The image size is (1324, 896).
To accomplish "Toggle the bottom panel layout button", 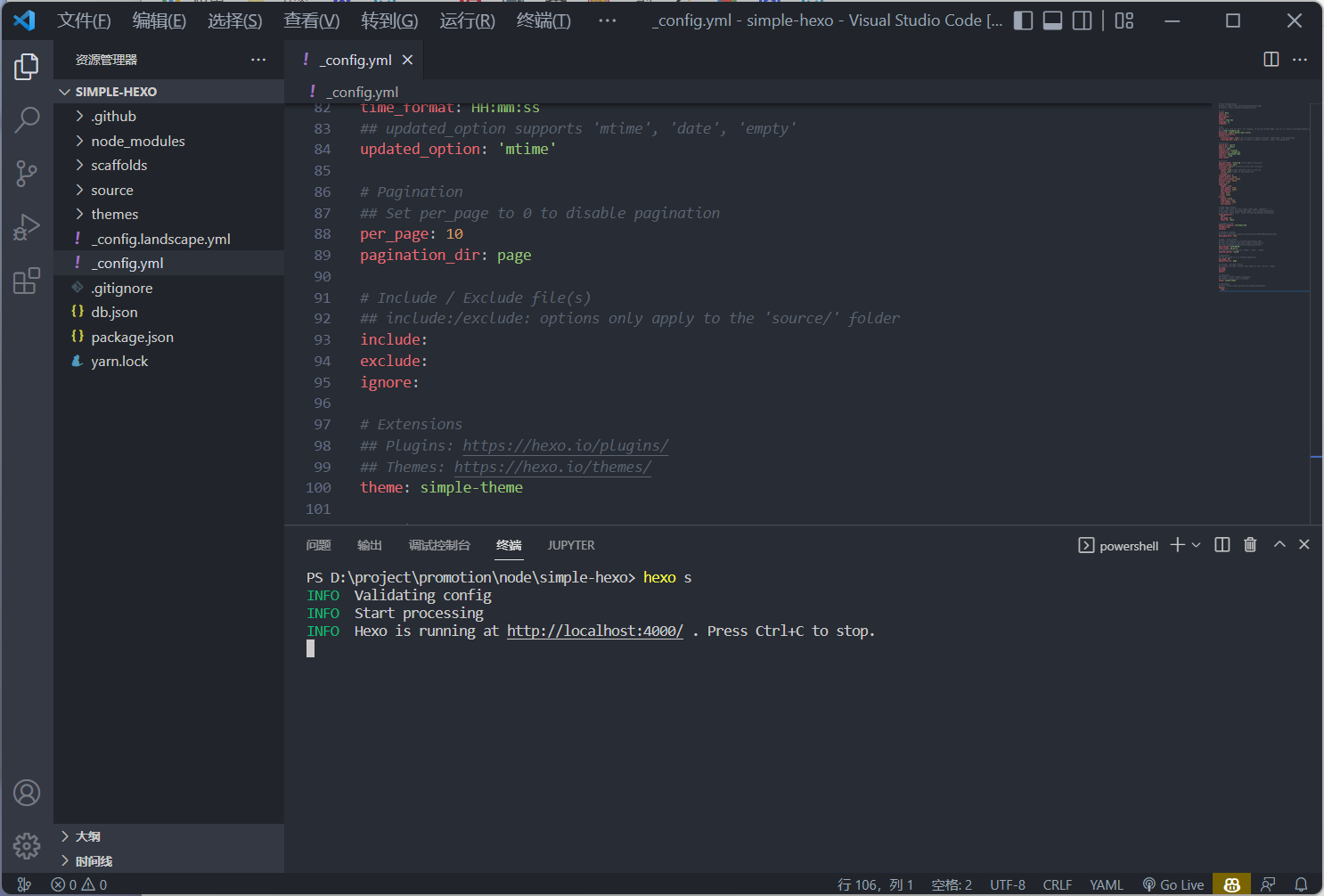I will pyautogui.click(x=1052, y=20).
